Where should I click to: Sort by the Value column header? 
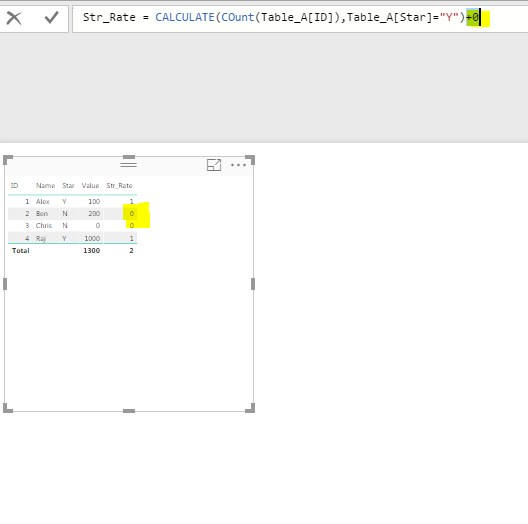pos(90,186)
